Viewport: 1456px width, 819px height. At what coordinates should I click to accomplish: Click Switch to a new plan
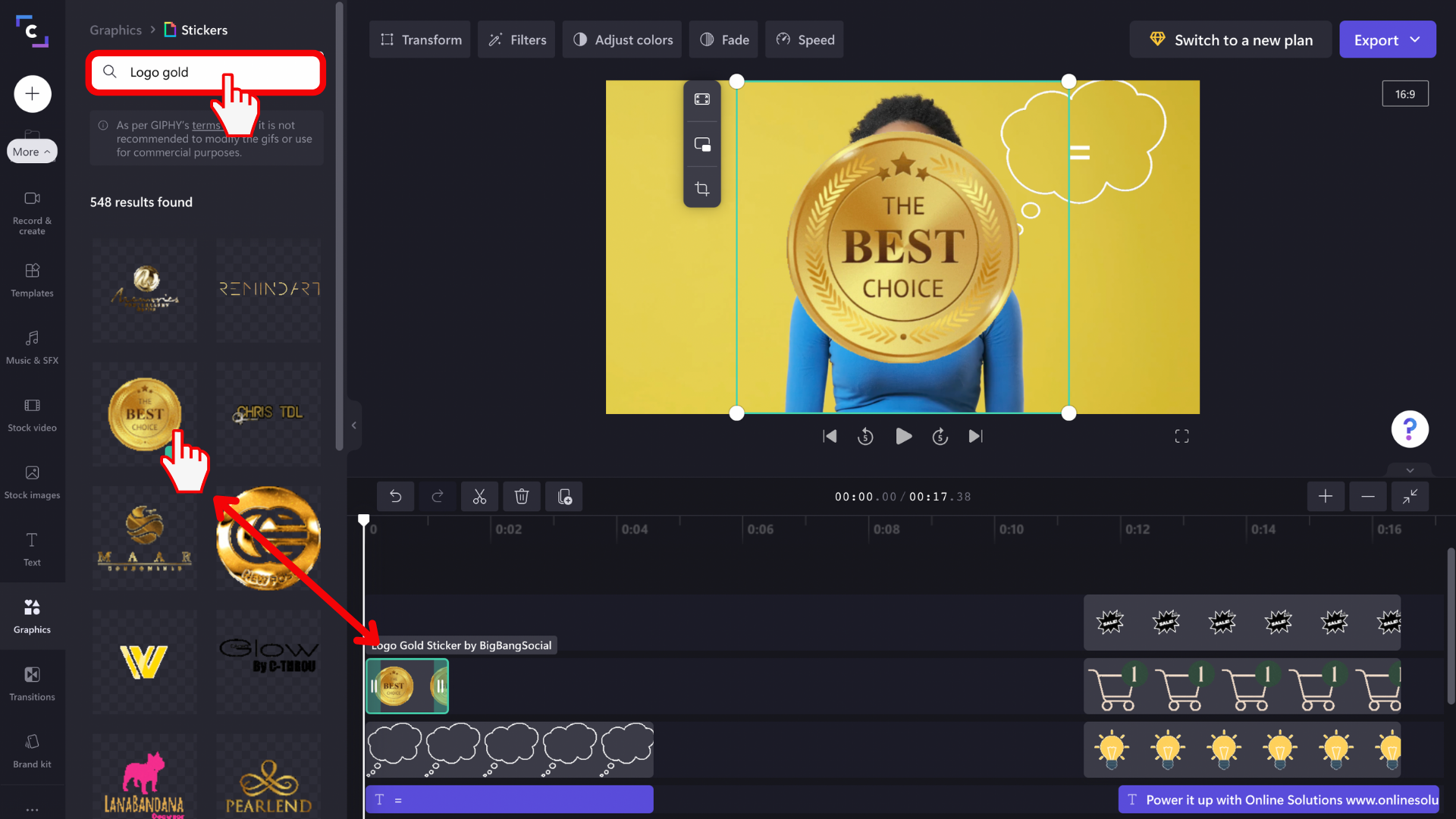1230,39
